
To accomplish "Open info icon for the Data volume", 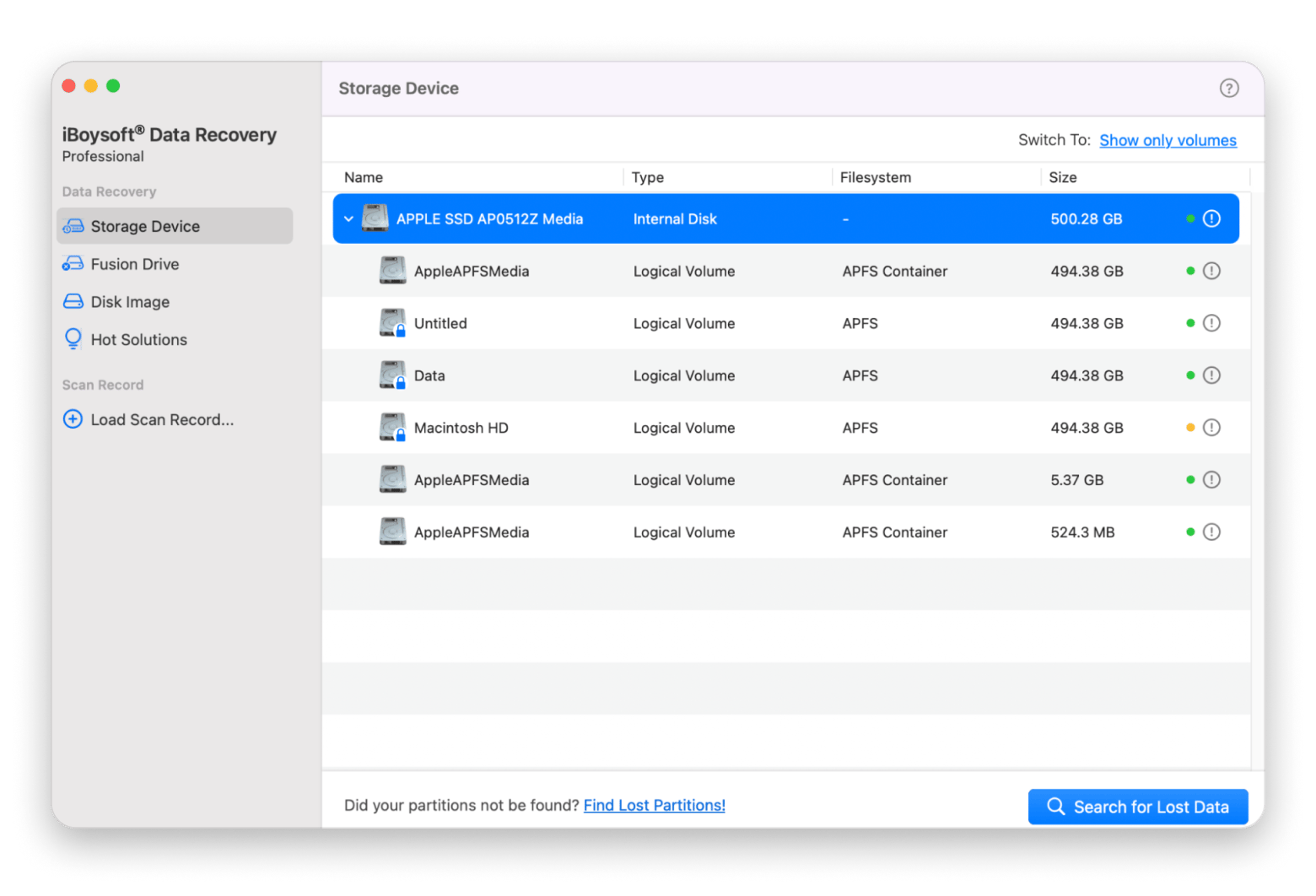I will pos(1211,375).
